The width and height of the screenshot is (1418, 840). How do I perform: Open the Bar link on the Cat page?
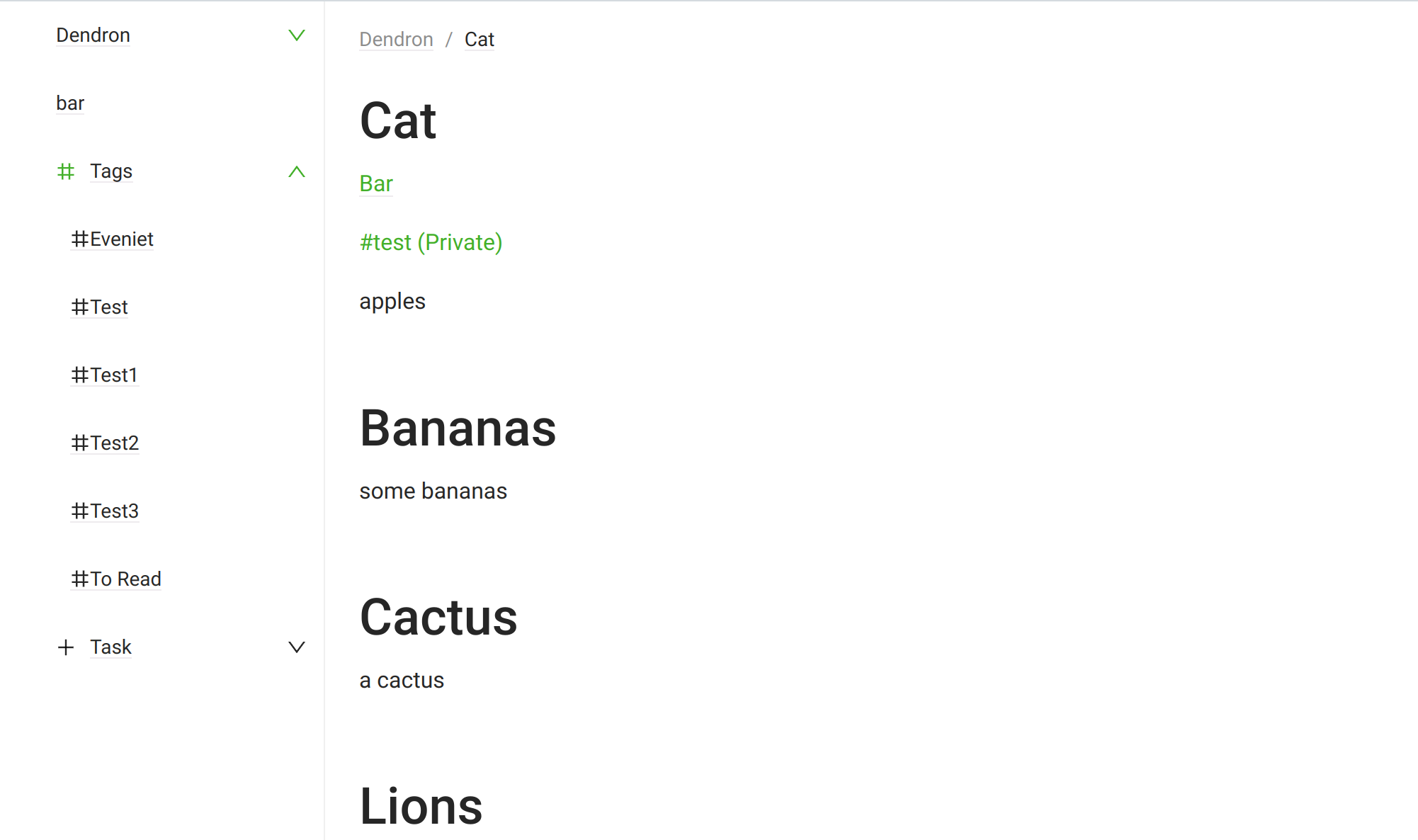[x=375, y=183]
